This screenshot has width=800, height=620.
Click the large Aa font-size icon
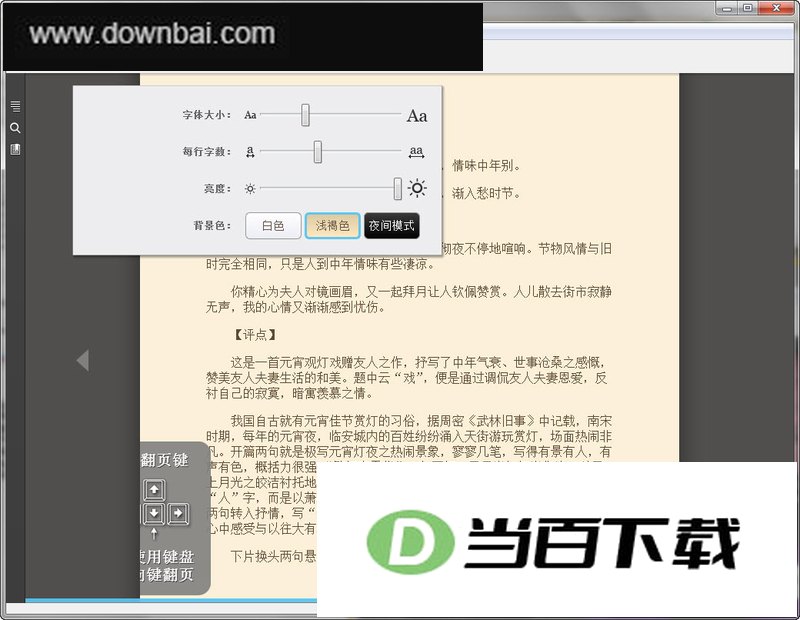417,116
